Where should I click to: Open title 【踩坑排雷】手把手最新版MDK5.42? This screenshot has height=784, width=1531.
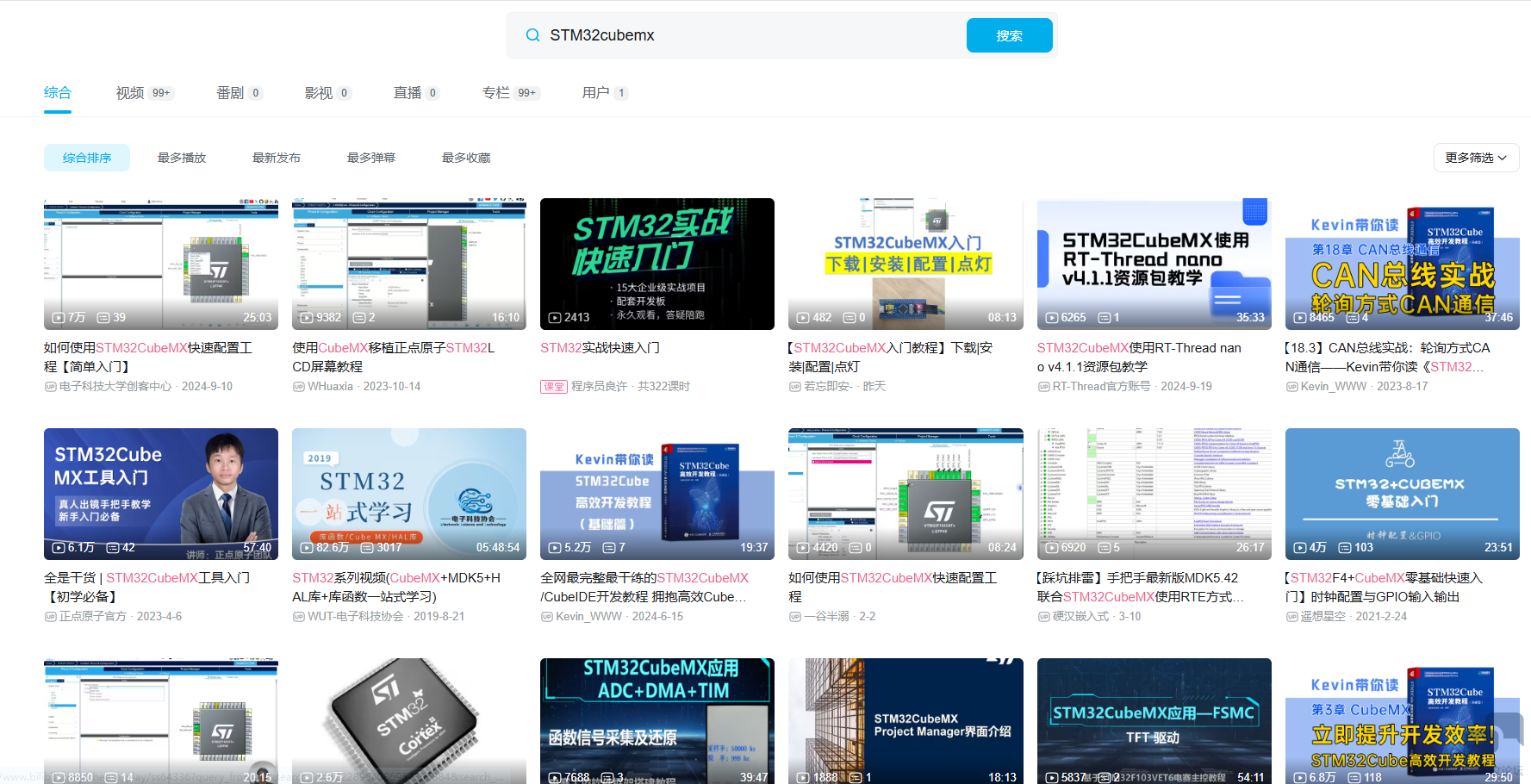(x=1141, y=588)
